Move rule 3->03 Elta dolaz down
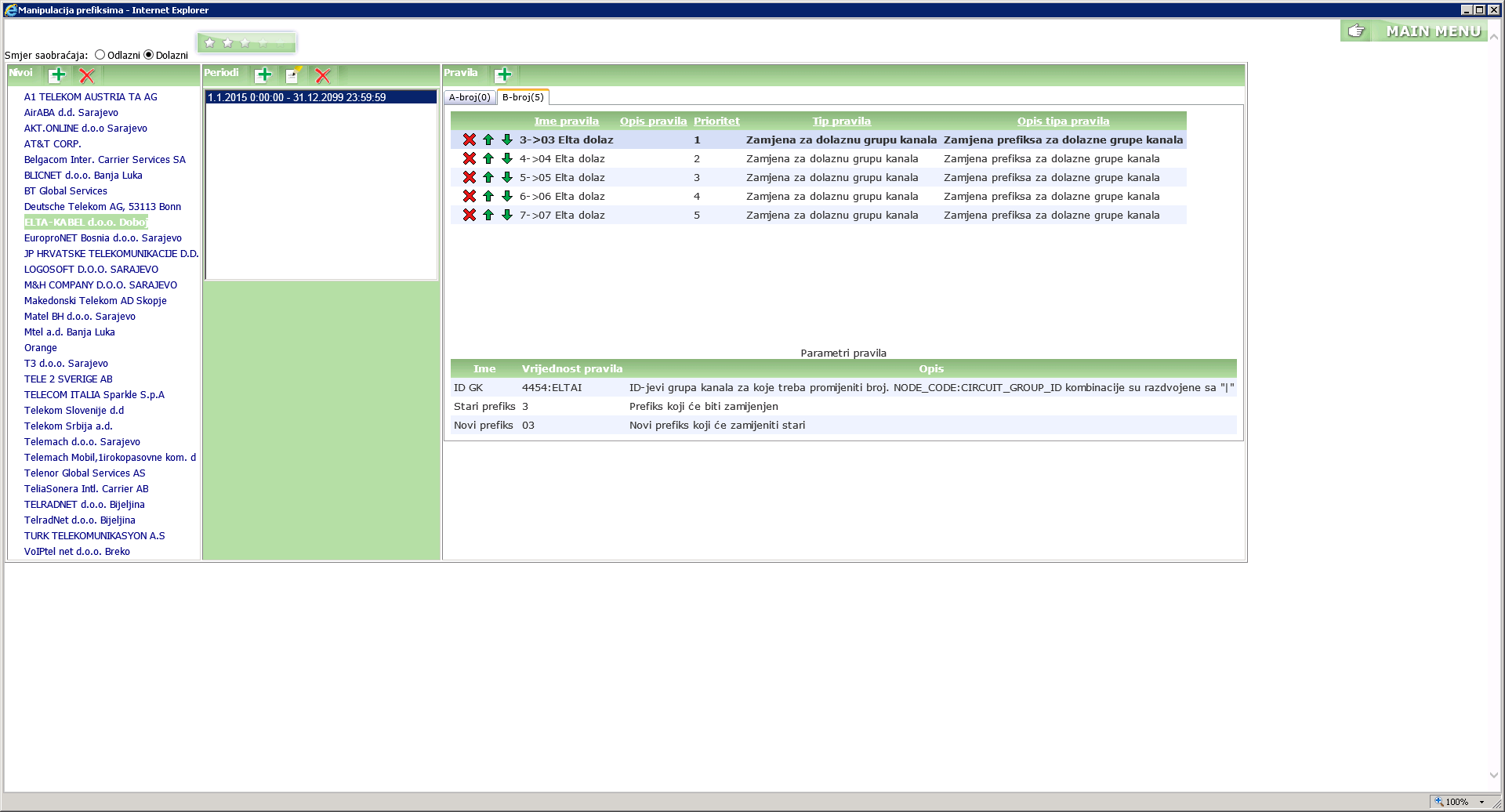The height and width of the screenshot is (812, 1505). pyautogui.click(x=507, y=140)
